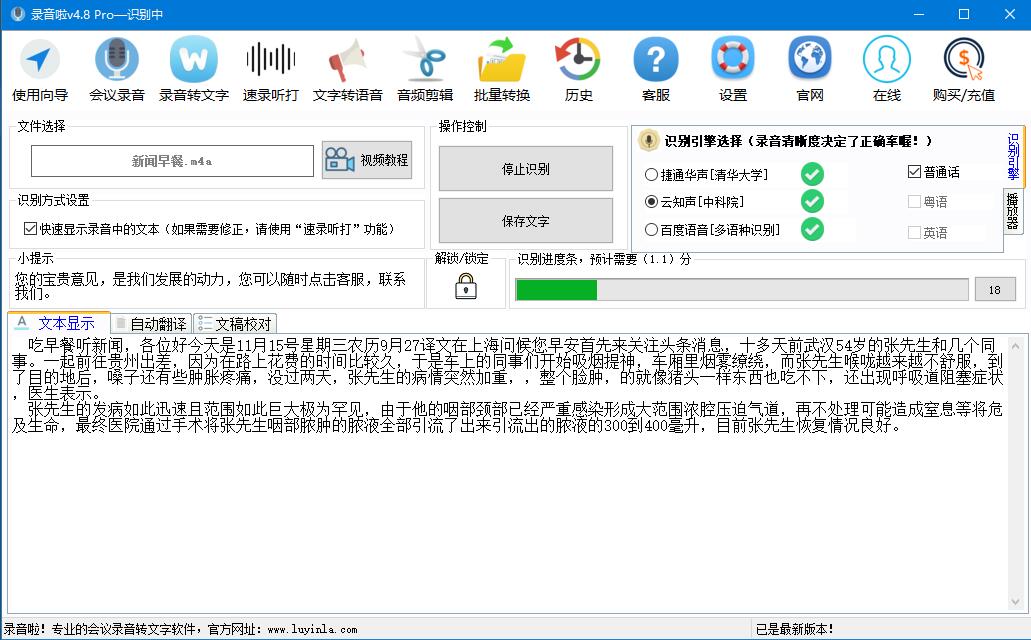Image resolution: width=1031 pixels, height=640 pixels.
Task: Click the www.luyinla.com status bar text
Action: click(x=312, y=629)
